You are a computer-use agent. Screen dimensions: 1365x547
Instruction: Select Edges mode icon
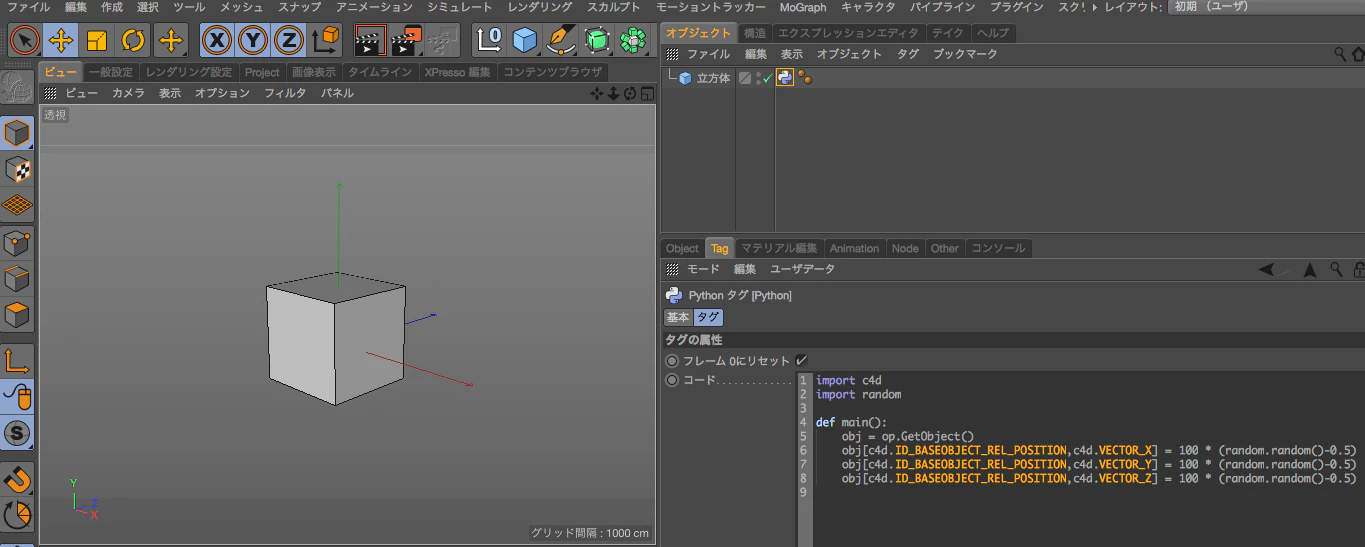pos(17,279)
